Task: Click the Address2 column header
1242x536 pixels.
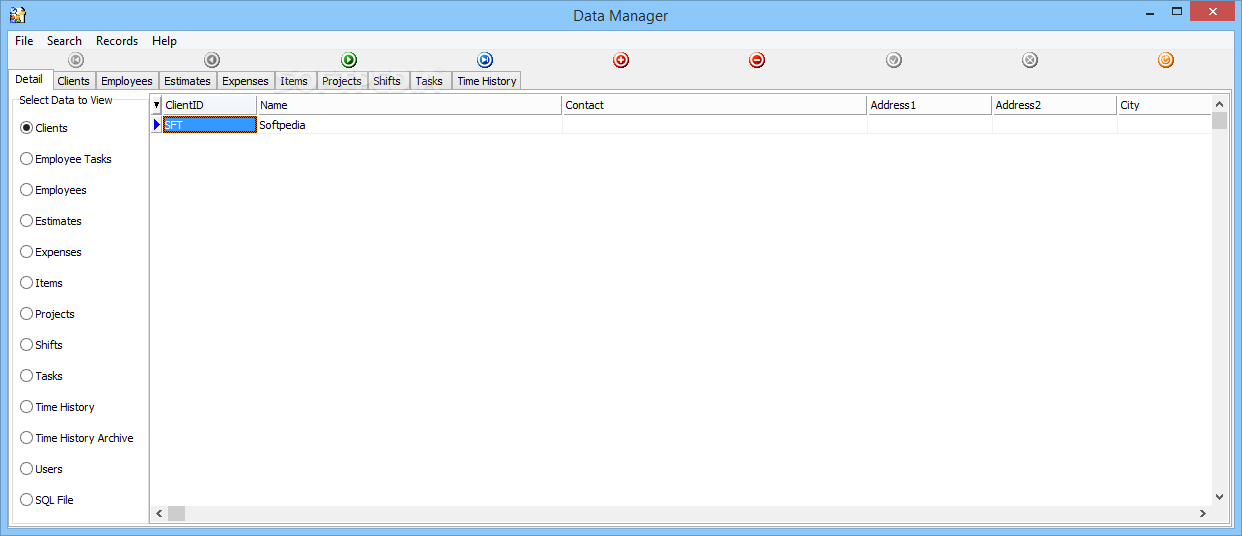Action: (x=1054, y=105)
